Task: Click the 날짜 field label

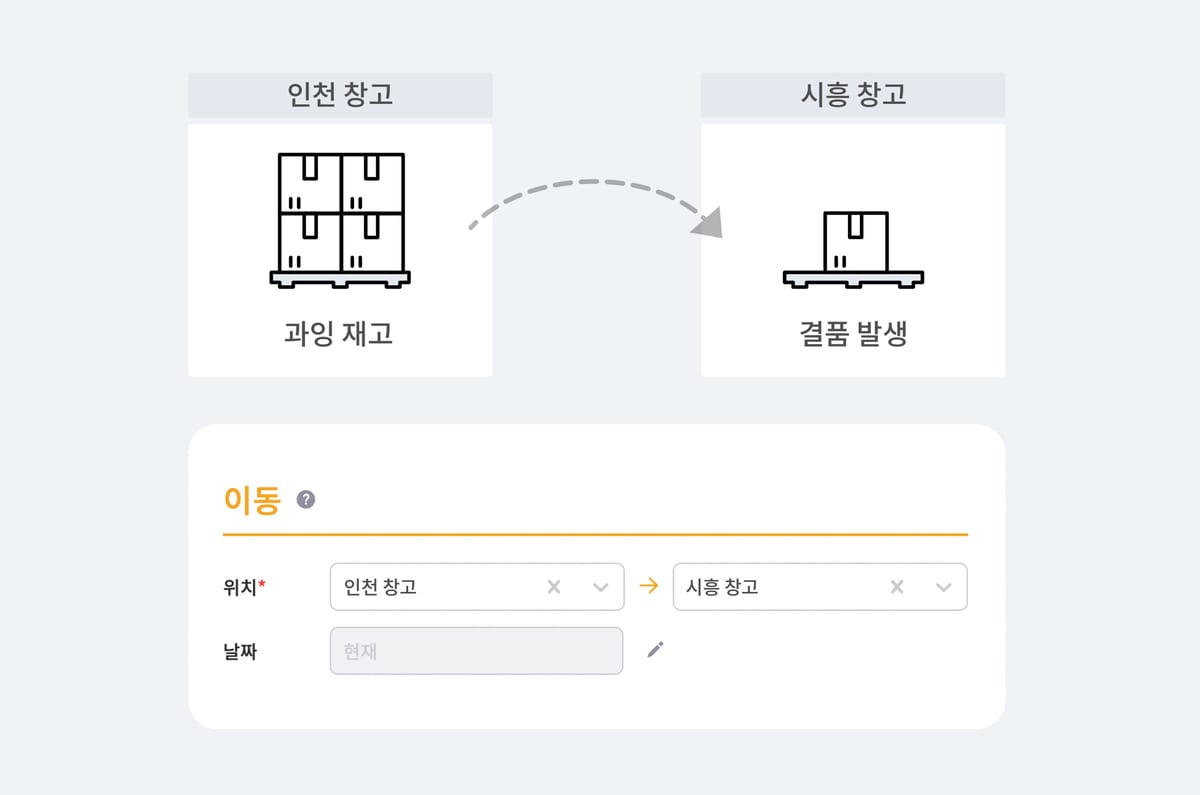Action: pos(240,650)
